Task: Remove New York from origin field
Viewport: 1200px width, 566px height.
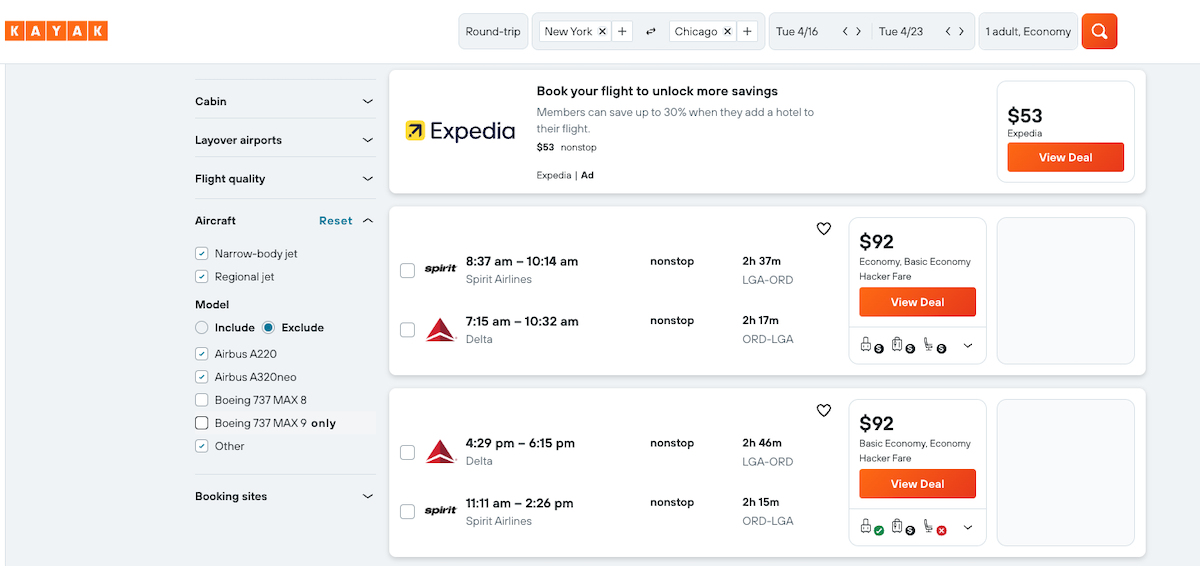Action: click(602, 32)
